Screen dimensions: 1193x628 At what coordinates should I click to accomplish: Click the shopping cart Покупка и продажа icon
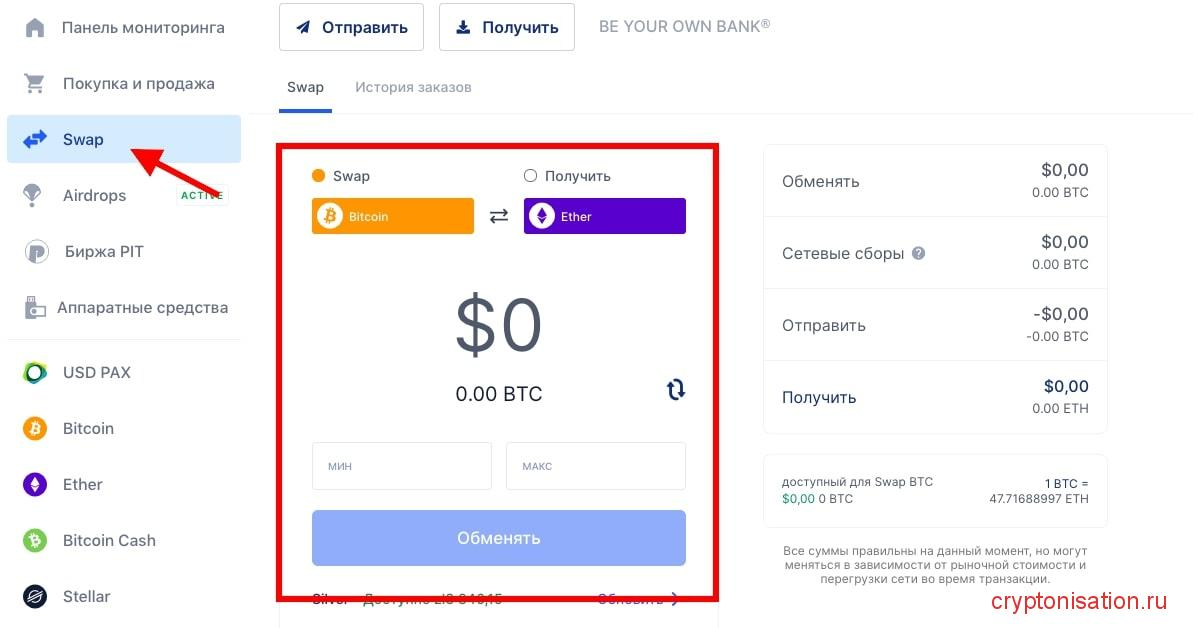35,84
